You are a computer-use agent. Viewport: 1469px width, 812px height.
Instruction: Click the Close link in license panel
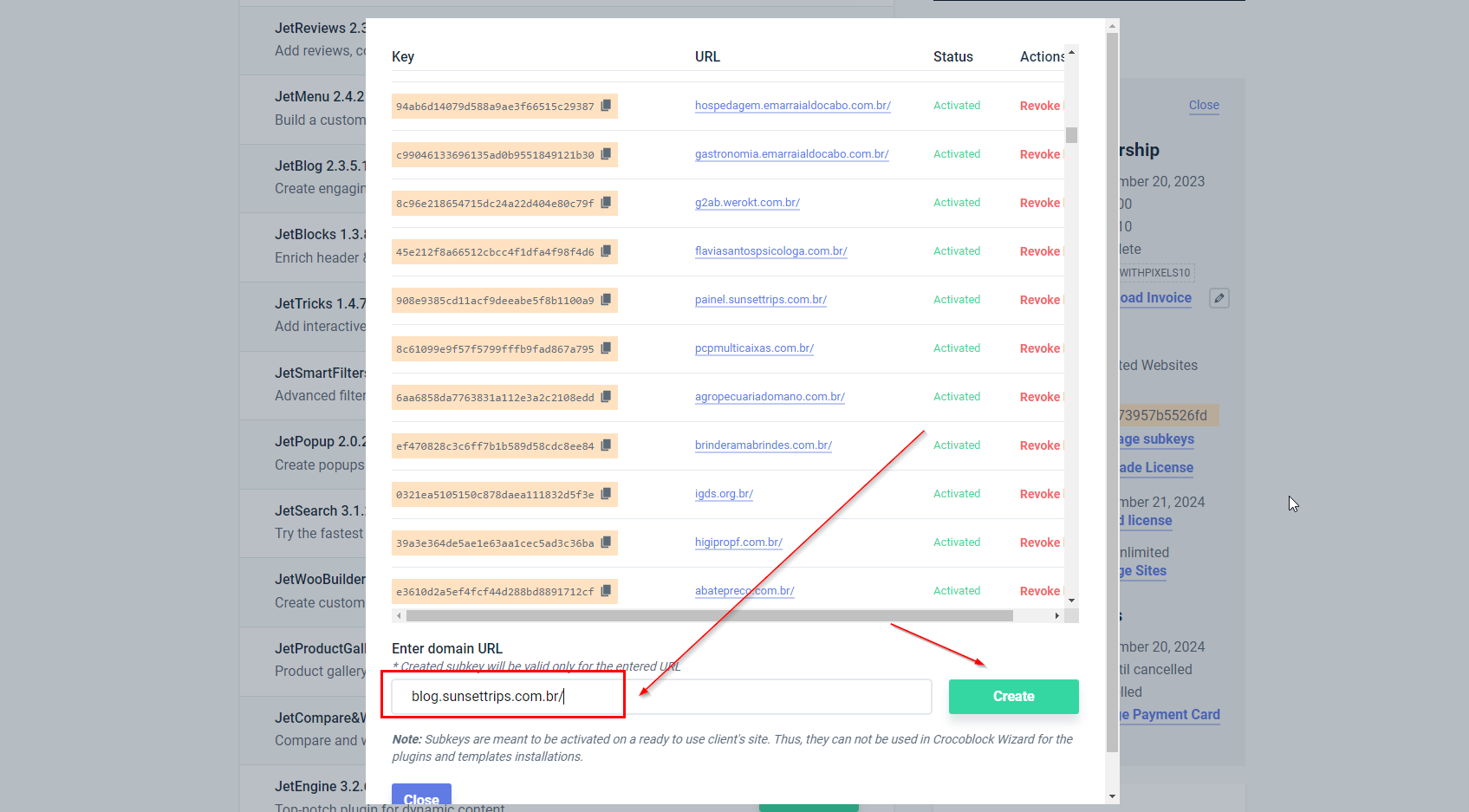click(x=1203, y=105)
